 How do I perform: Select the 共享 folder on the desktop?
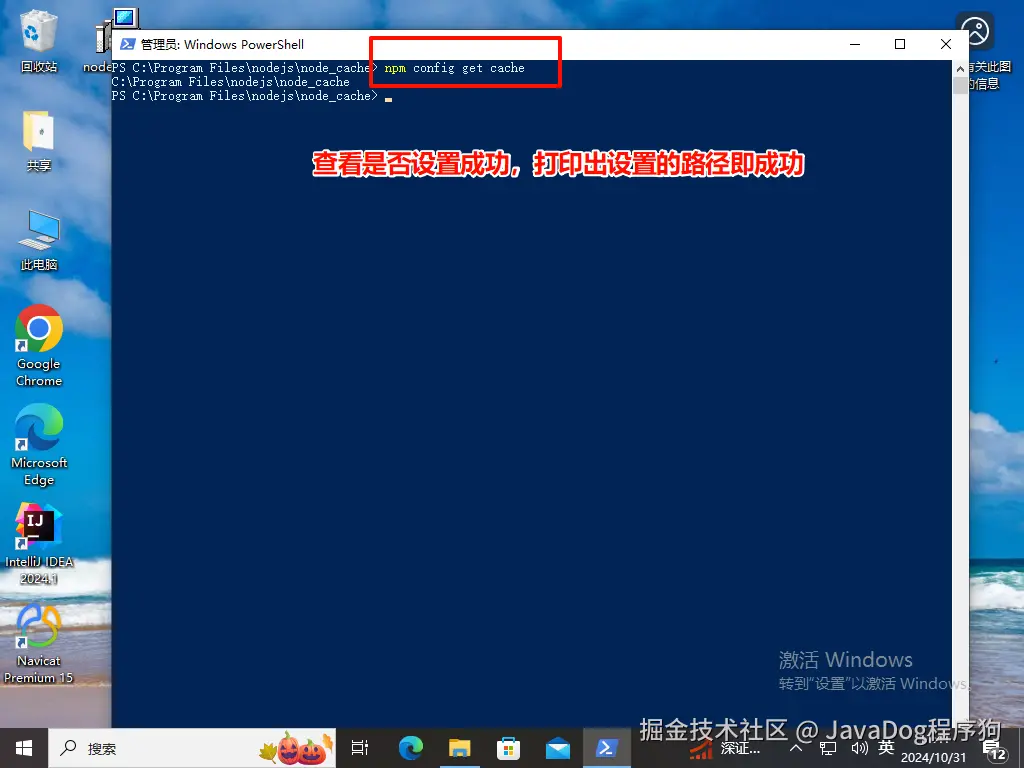coord(39,140)
